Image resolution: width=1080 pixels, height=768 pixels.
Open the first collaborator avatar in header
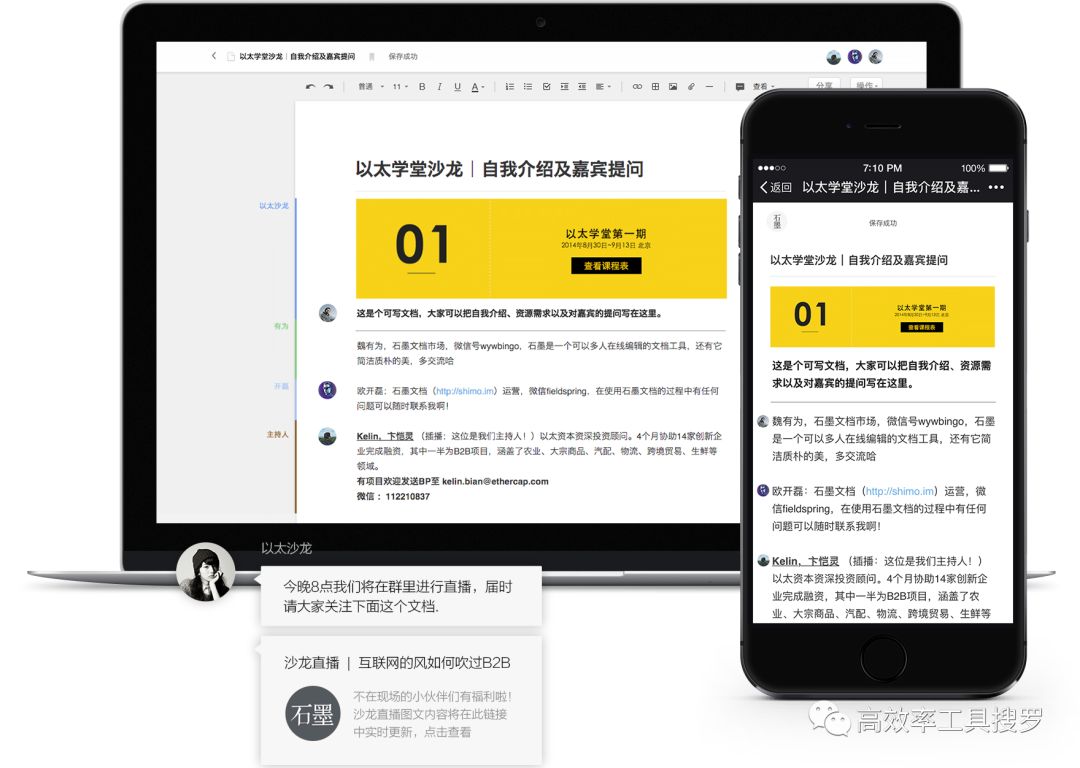point(833,57)
